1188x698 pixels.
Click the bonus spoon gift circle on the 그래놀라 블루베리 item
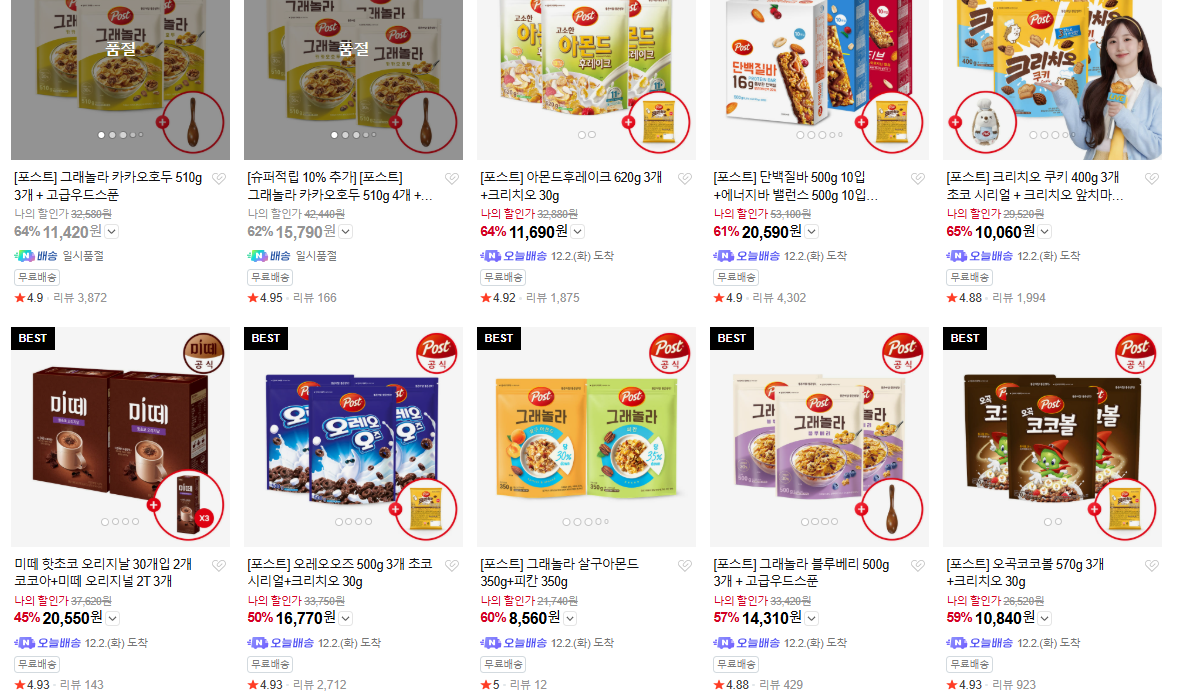[892, 509]
